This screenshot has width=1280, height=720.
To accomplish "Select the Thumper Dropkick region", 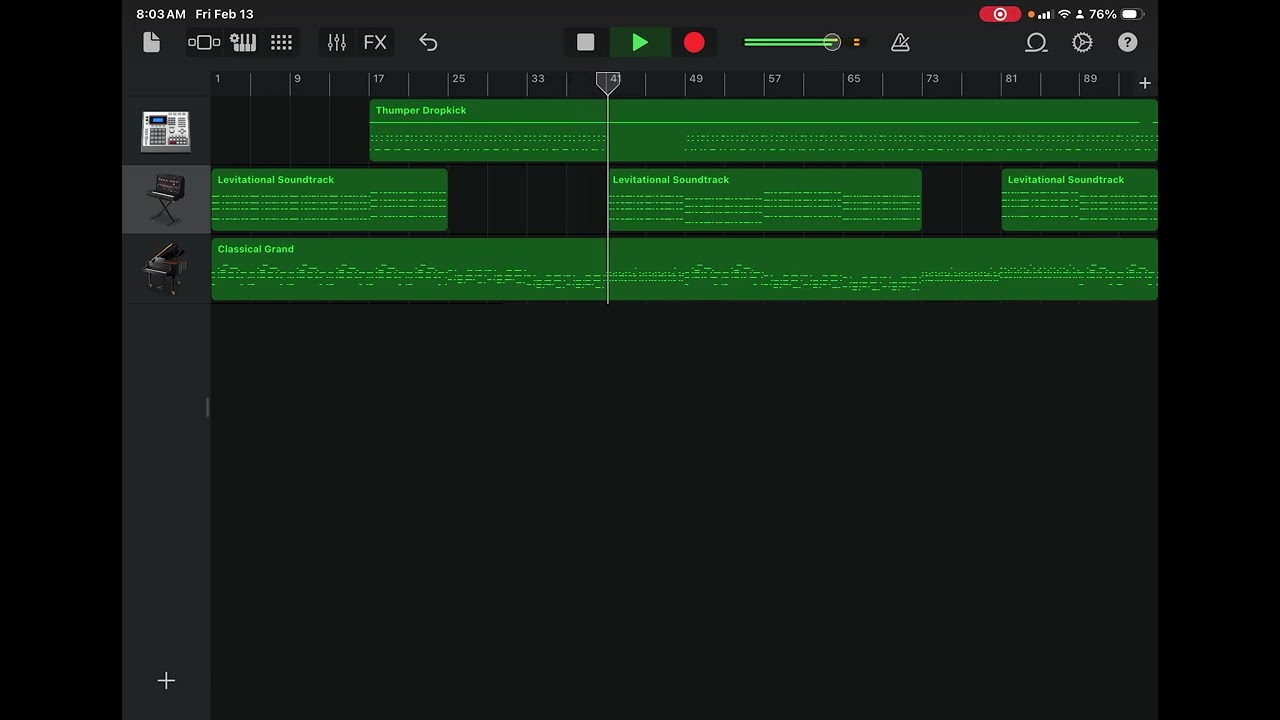I will [763, 131].
